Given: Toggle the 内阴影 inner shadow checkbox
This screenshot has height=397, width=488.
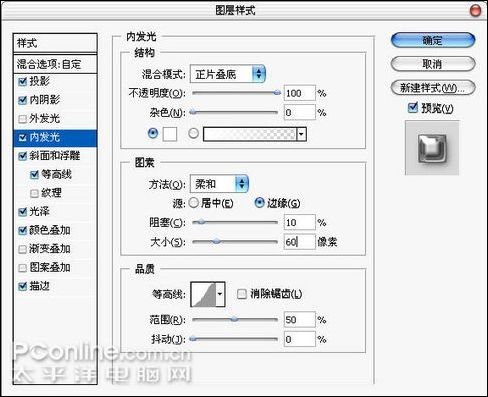Looking at the screenshot, I should [x=22, y=100].
